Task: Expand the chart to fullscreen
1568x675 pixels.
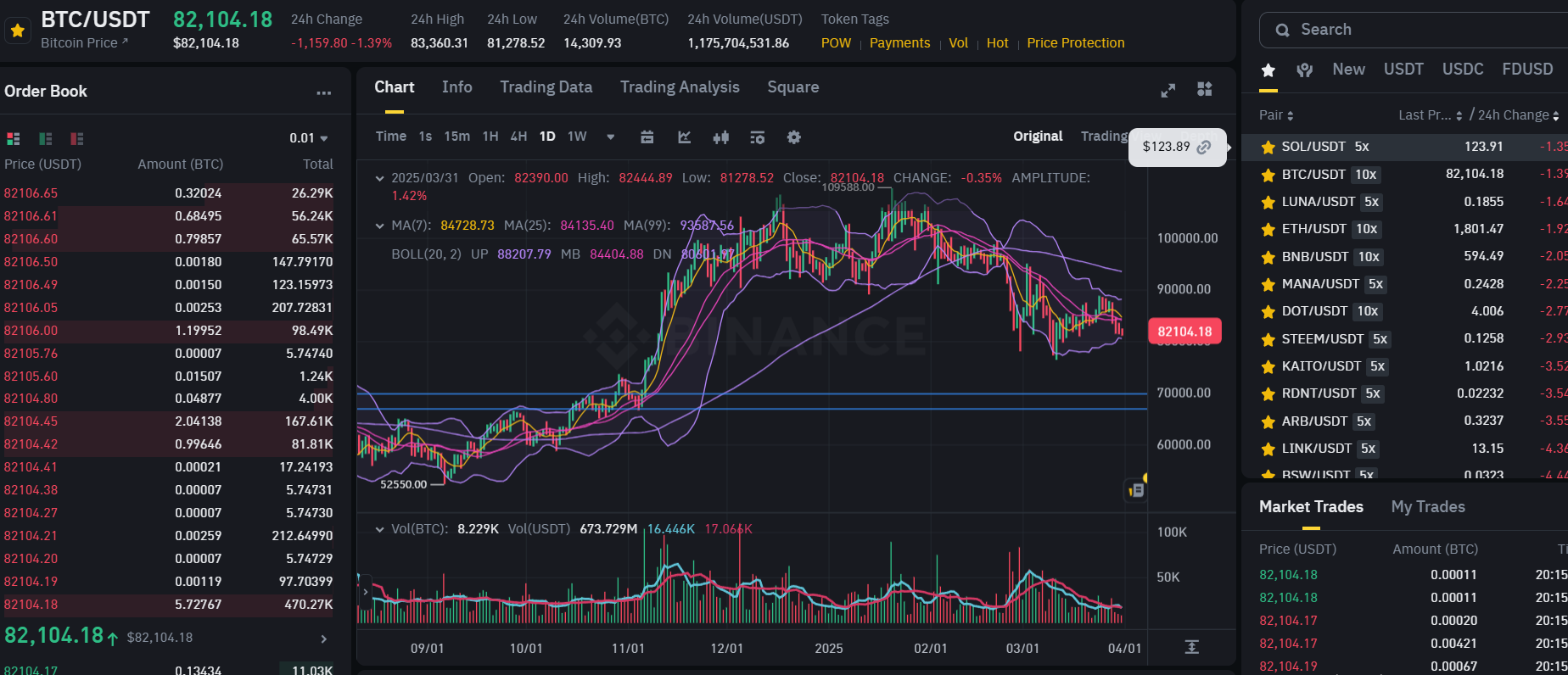Action: [1168, 90]
